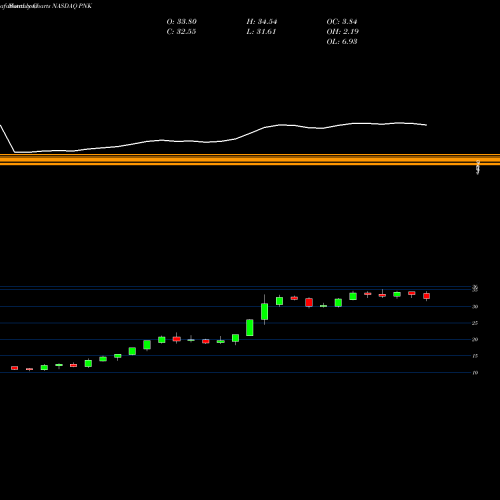Image resolution: width=500 pixels, height=500 pixels.
Task: Click the 15 price axis label
Action: (475, 356)
